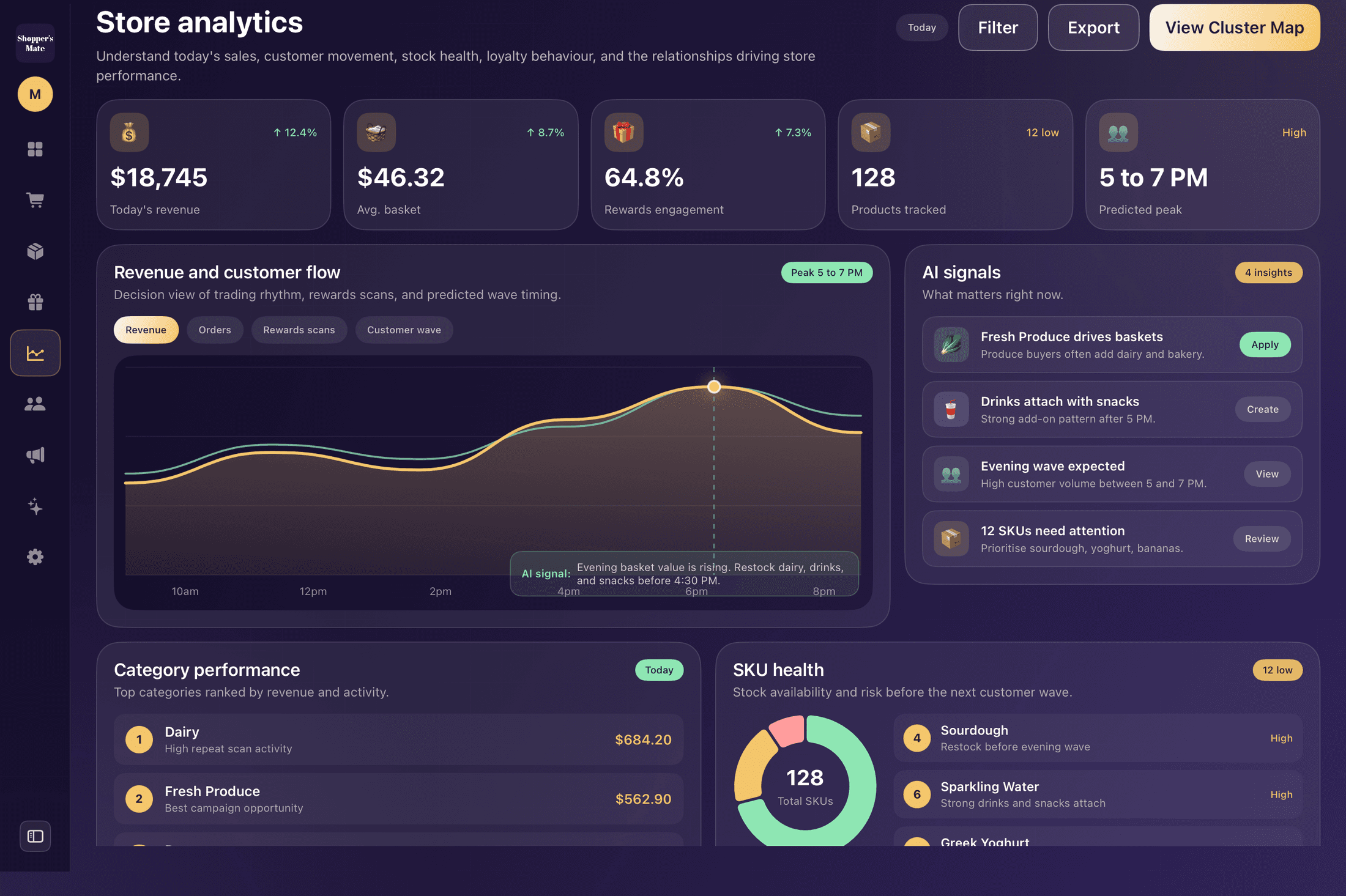The width and height of the screenshot is (1346, 896).
Task: Open the Shopper's Mate logo
Action: (35, 43)
